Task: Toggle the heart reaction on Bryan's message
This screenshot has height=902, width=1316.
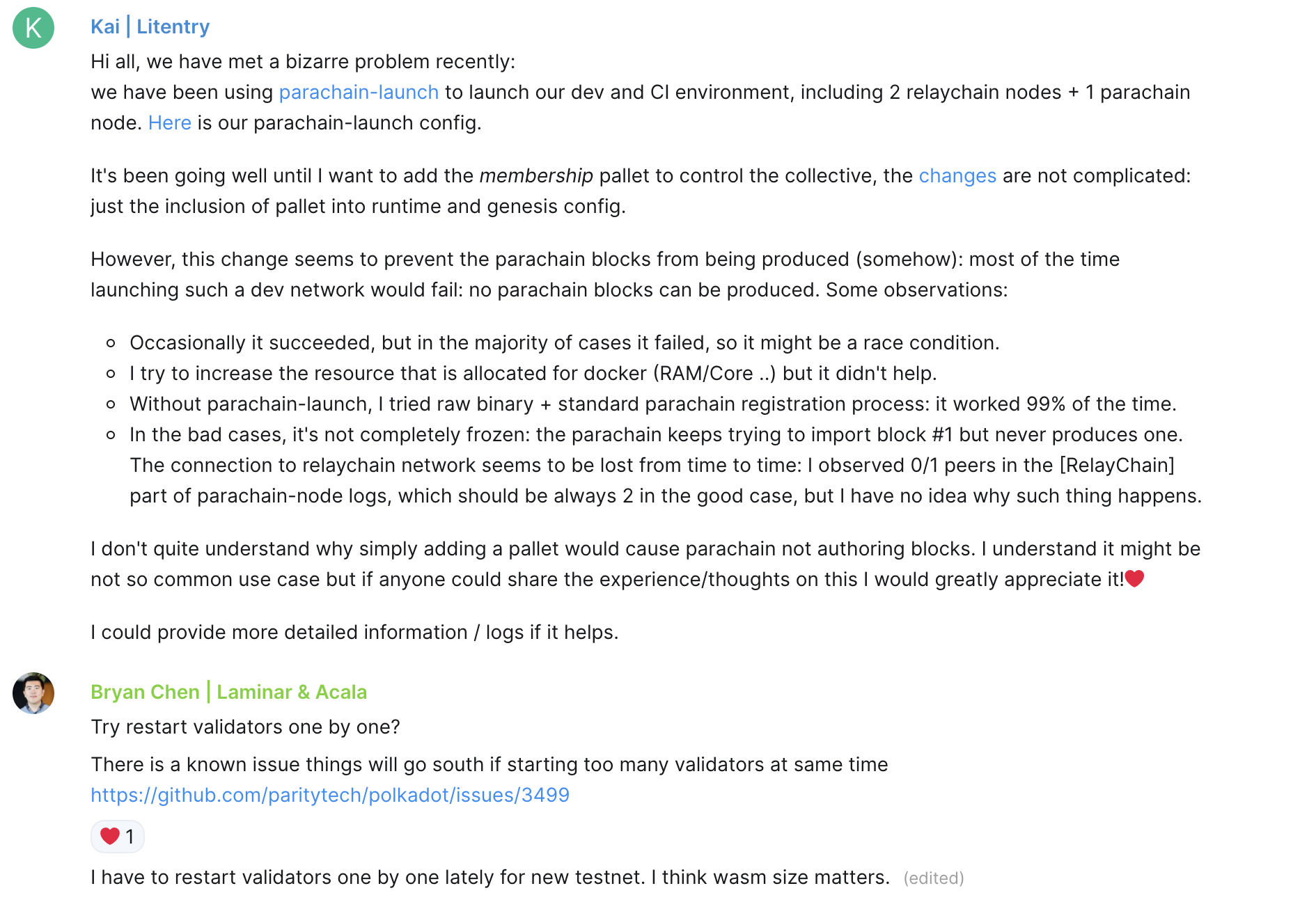Action: coord(117,837)
